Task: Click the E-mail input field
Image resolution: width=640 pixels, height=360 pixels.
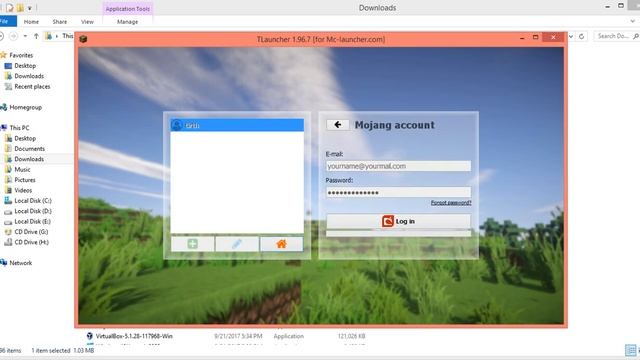Action: pos(398,166)
